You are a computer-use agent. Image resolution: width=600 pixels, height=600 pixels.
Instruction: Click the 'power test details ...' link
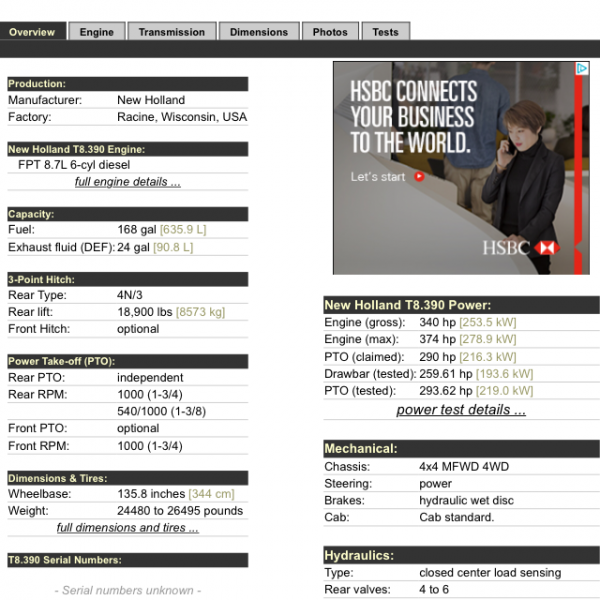coord(461,409)
